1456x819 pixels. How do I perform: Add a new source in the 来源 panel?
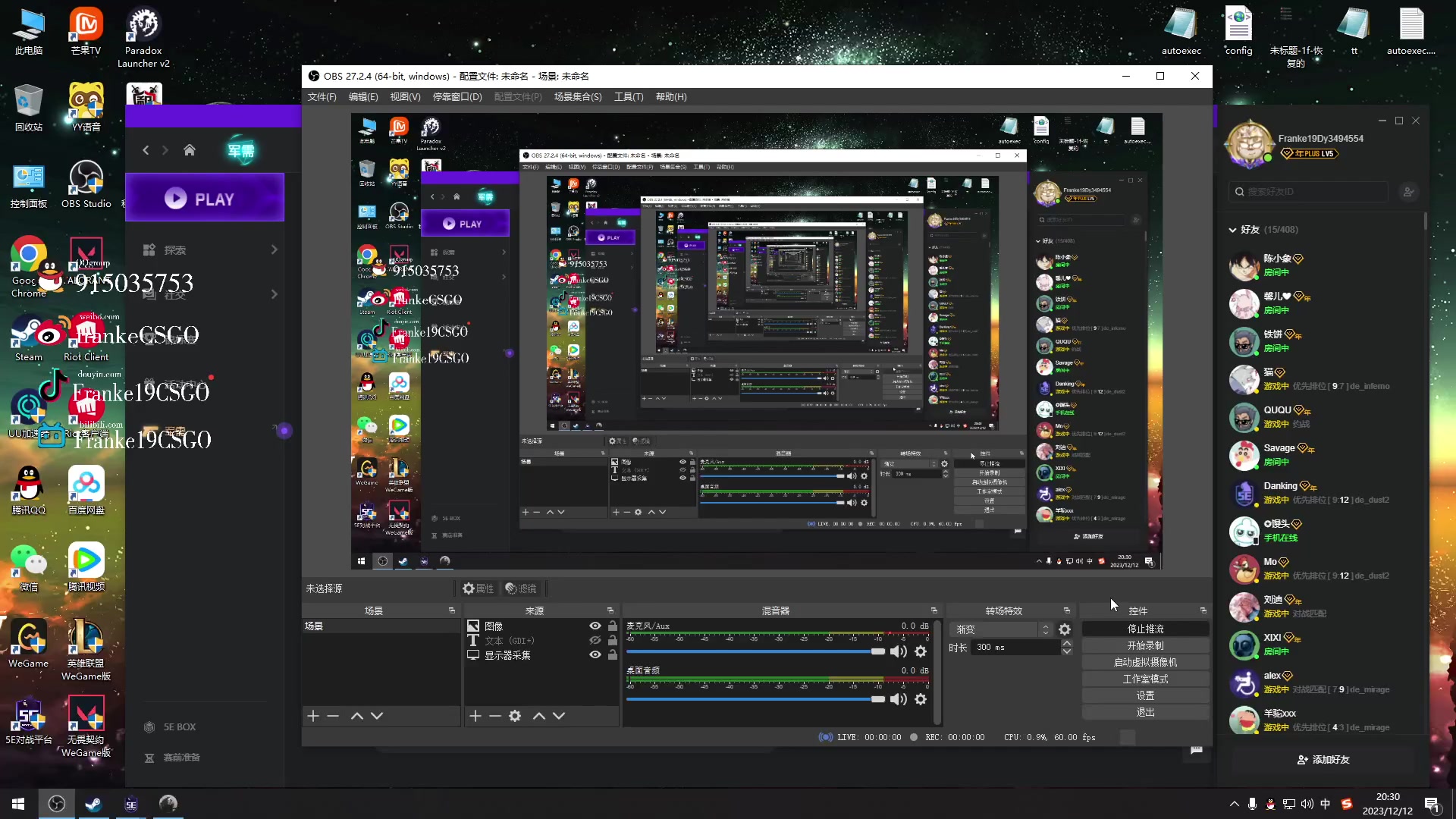coord(475,716)
